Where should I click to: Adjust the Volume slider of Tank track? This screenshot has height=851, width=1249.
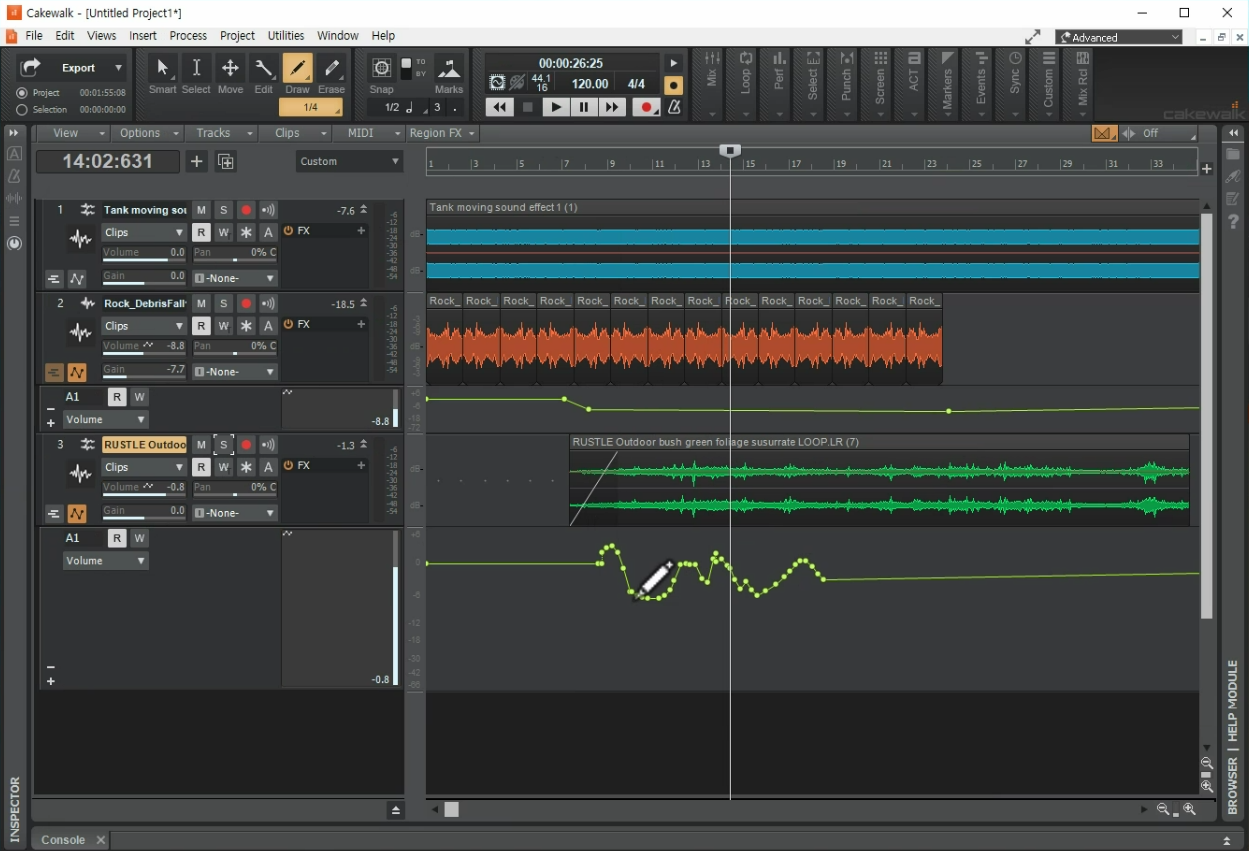coord(144,254)
